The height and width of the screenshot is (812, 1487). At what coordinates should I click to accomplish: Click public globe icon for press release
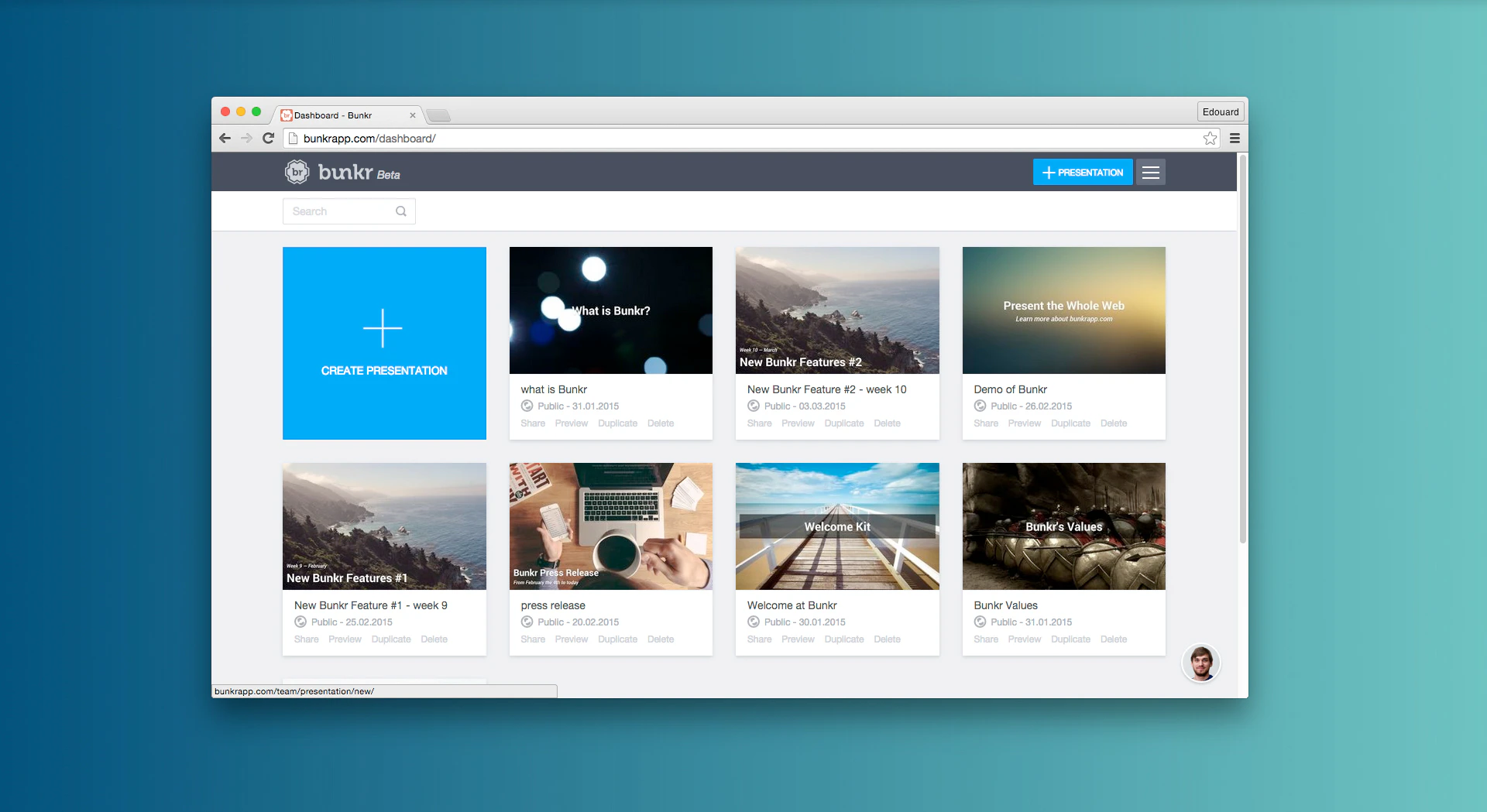[x=527, y=622]
